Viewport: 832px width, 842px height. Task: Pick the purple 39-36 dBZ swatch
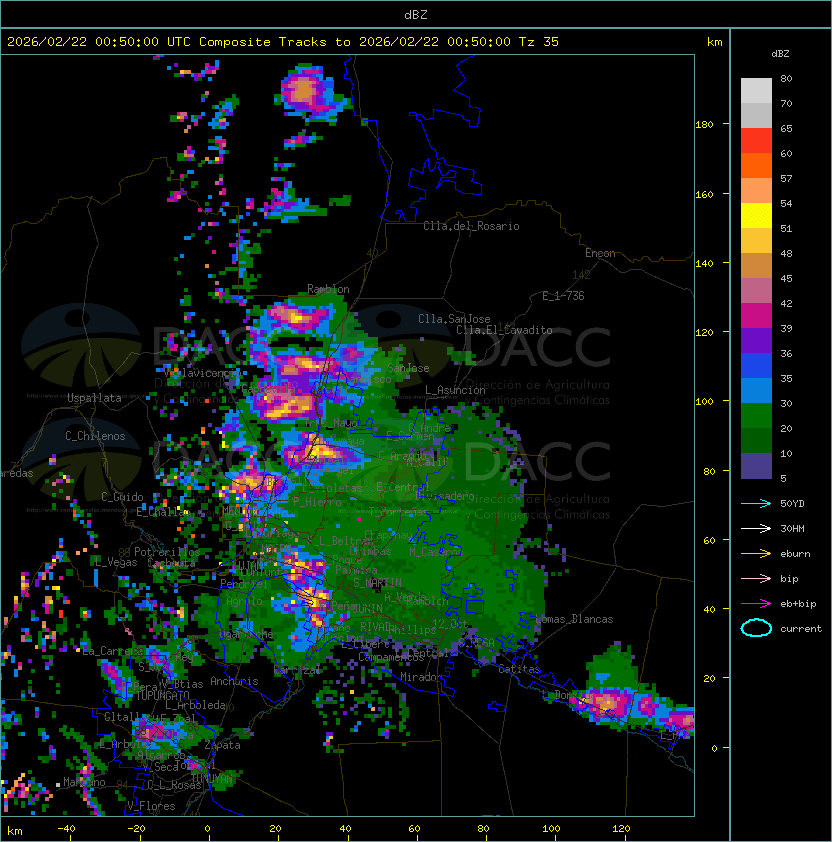[x=756, y=340]
